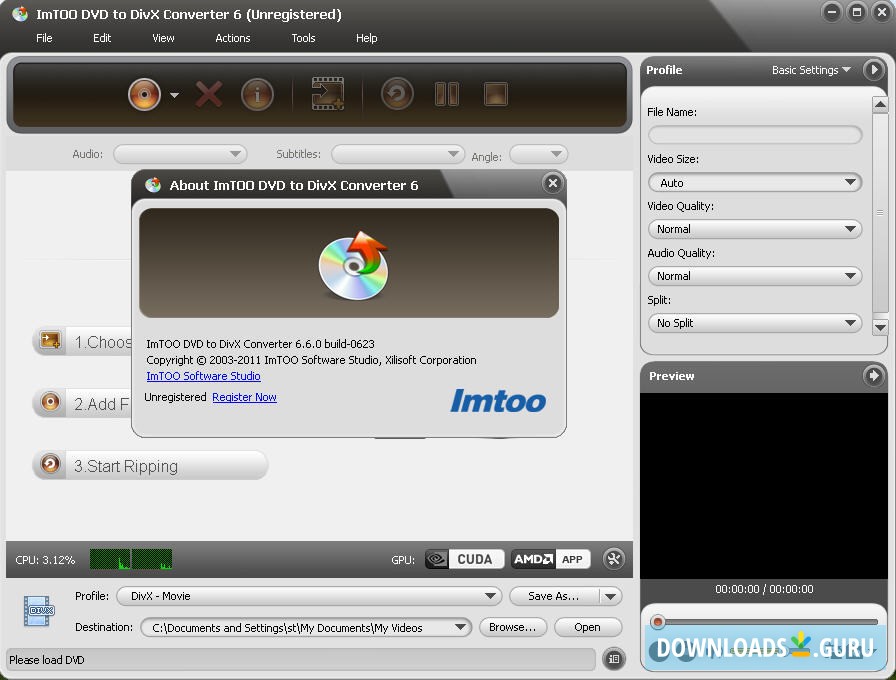Image resolution: width=896 pixels, height=680 pixels.
Task: Click the 3.Start Ripping step
Action: 150,465
